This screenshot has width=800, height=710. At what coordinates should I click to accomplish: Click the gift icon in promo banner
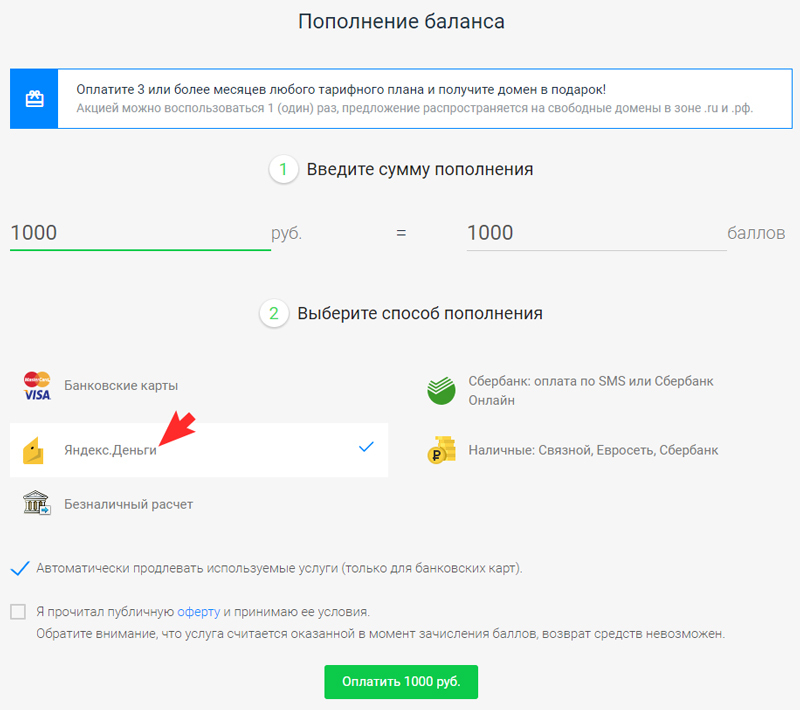[34, 98]
